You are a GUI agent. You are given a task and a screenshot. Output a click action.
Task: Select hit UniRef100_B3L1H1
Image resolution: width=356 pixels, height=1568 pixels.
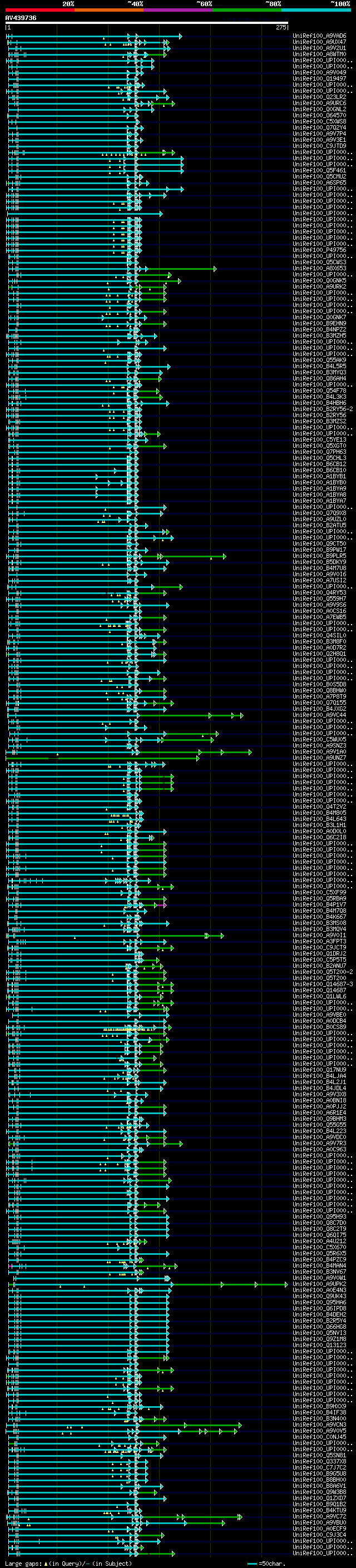(x=319, y=825)
